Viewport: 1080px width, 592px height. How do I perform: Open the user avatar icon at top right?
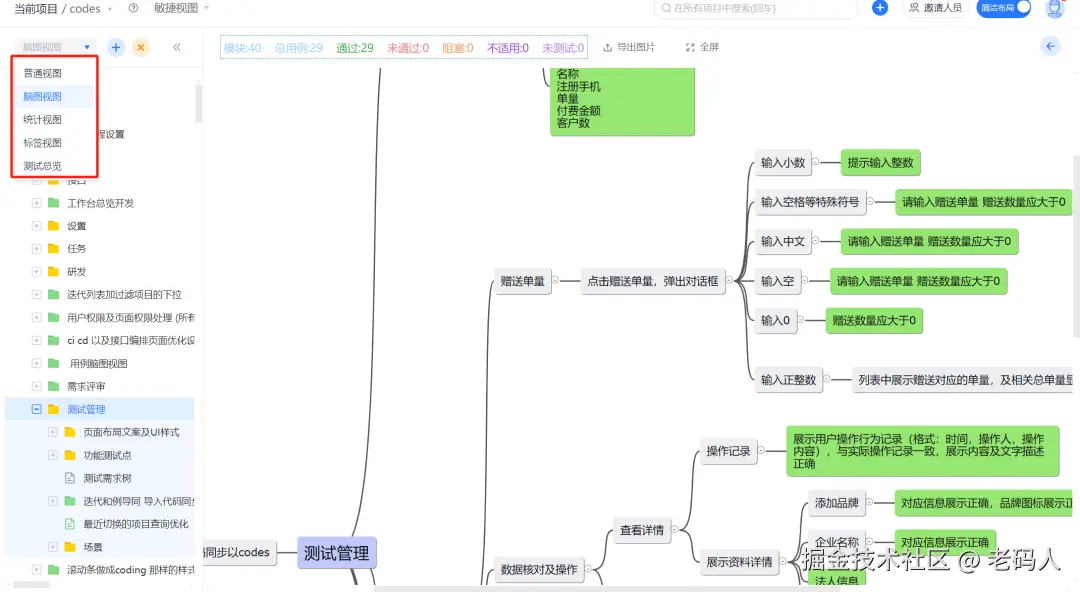click(1055, 9)
